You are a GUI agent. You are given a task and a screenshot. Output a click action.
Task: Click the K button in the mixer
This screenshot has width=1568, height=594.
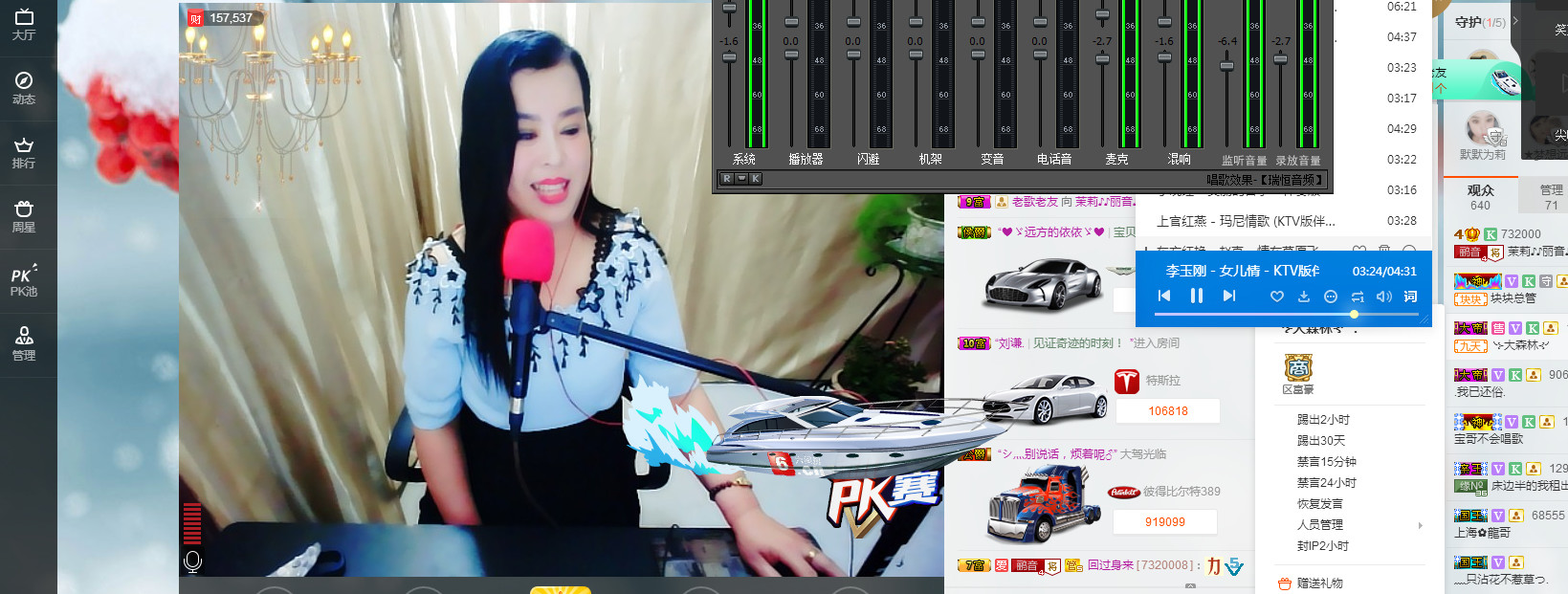(x=756, y=179)
